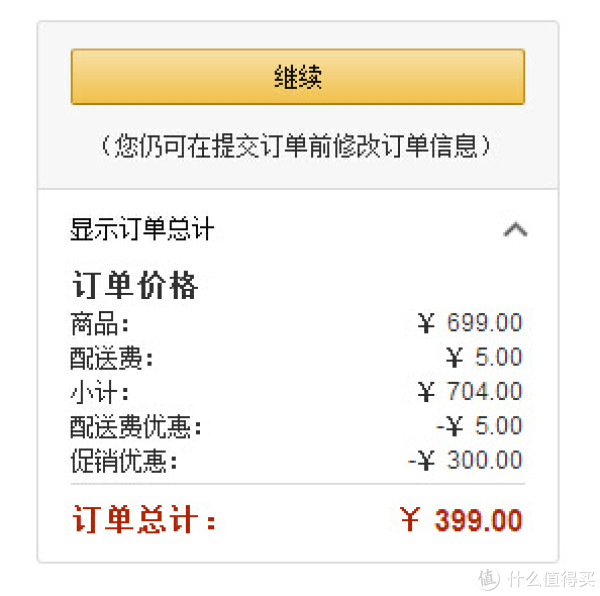Click the 商品 row label
This screenshot has height=596, width=600.
click(99, 323)
